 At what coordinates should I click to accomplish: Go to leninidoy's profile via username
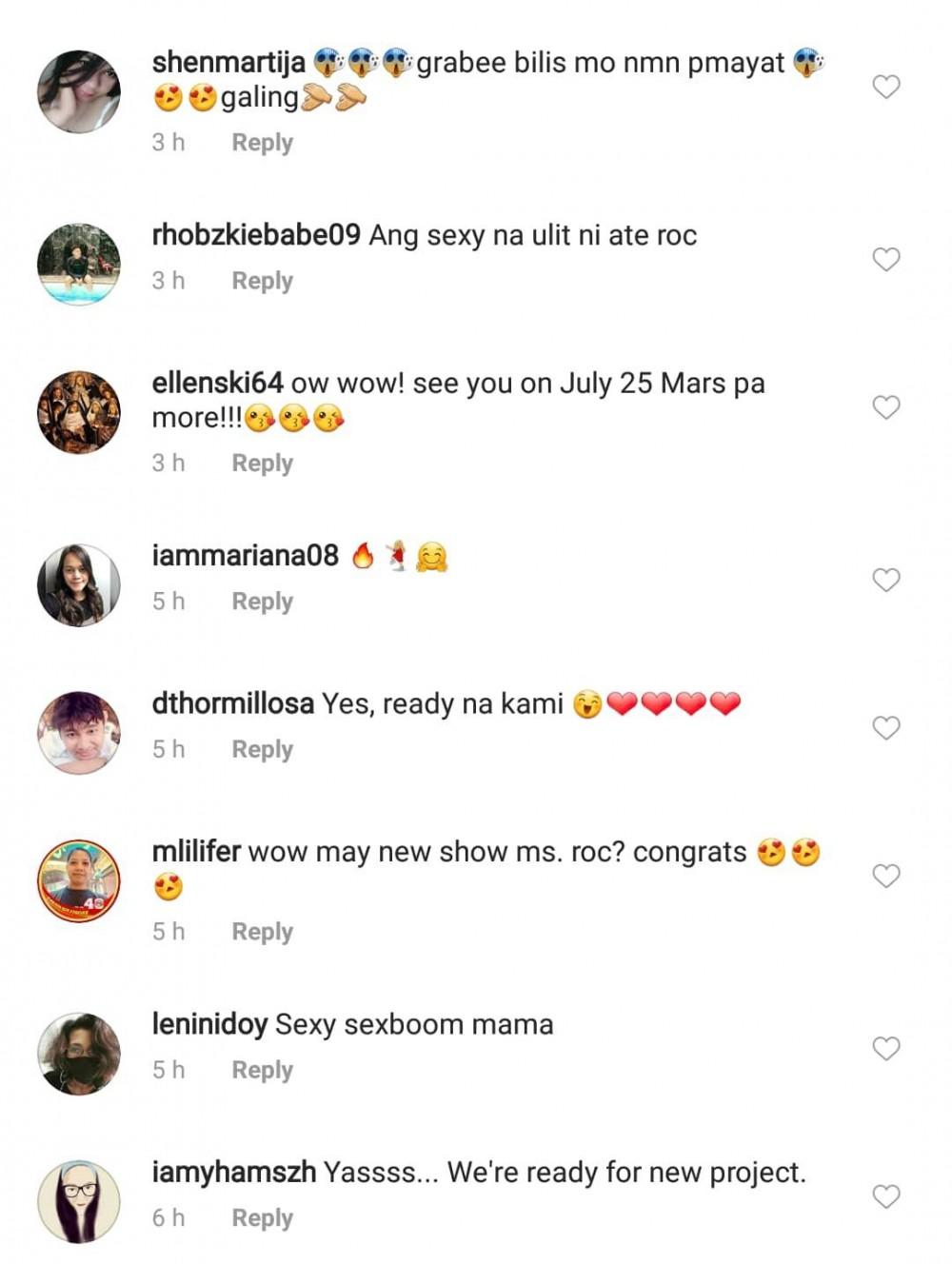click(x=209, y=1025)
